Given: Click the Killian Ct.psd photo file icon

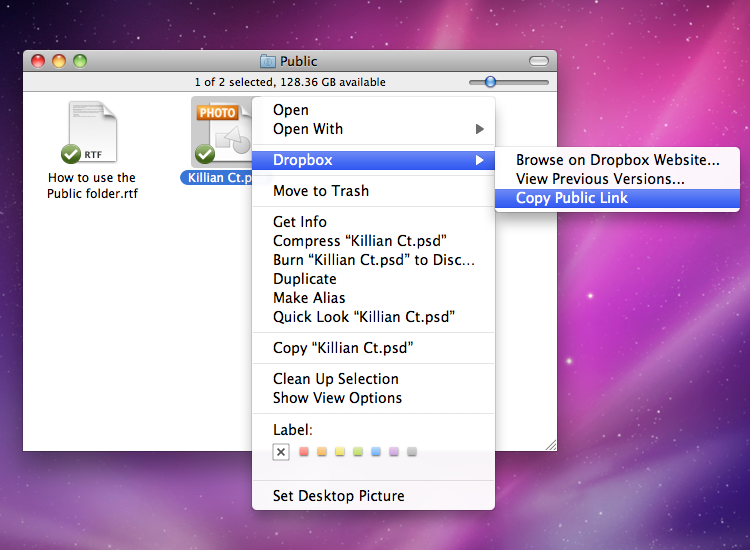Looking at the screenshot, I should [x=220, y=133].
